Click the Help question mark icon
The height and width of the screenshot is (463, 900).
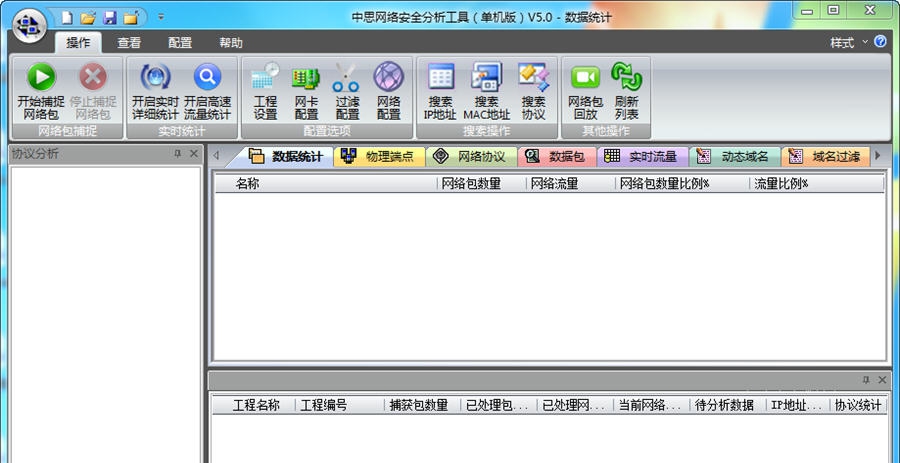(880, 42)
